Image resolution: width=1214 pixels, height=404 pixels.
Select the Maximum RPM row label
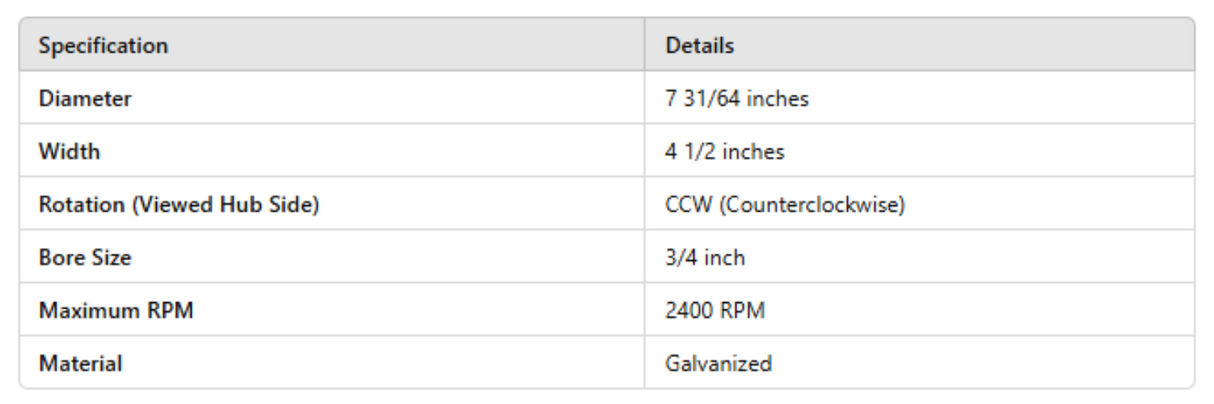(116, 311)
